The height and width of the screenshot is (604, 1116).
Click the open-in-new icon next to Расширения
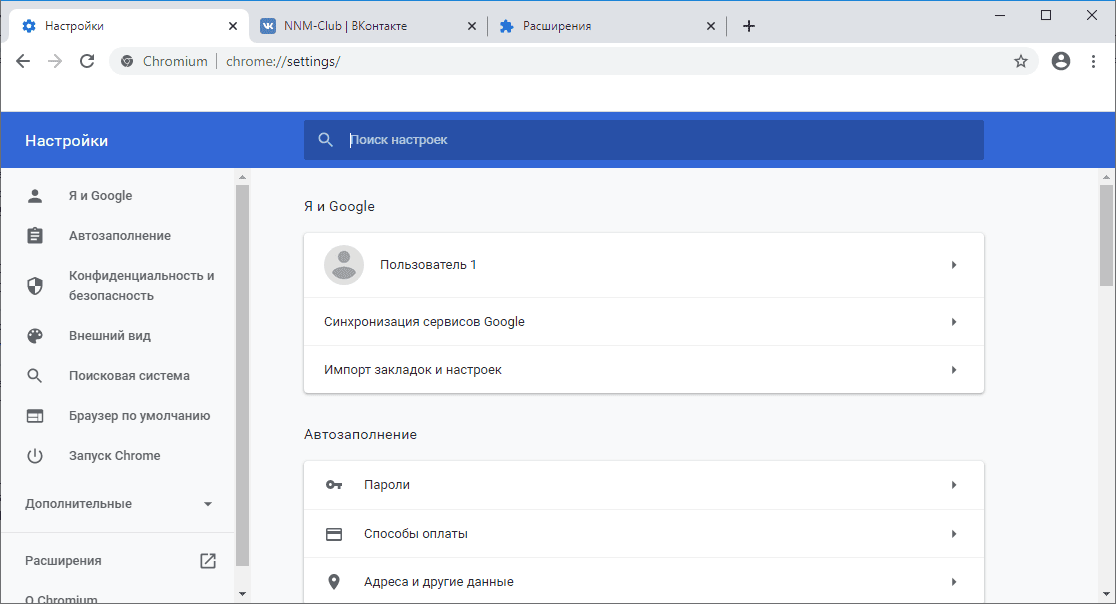[208, 561]
